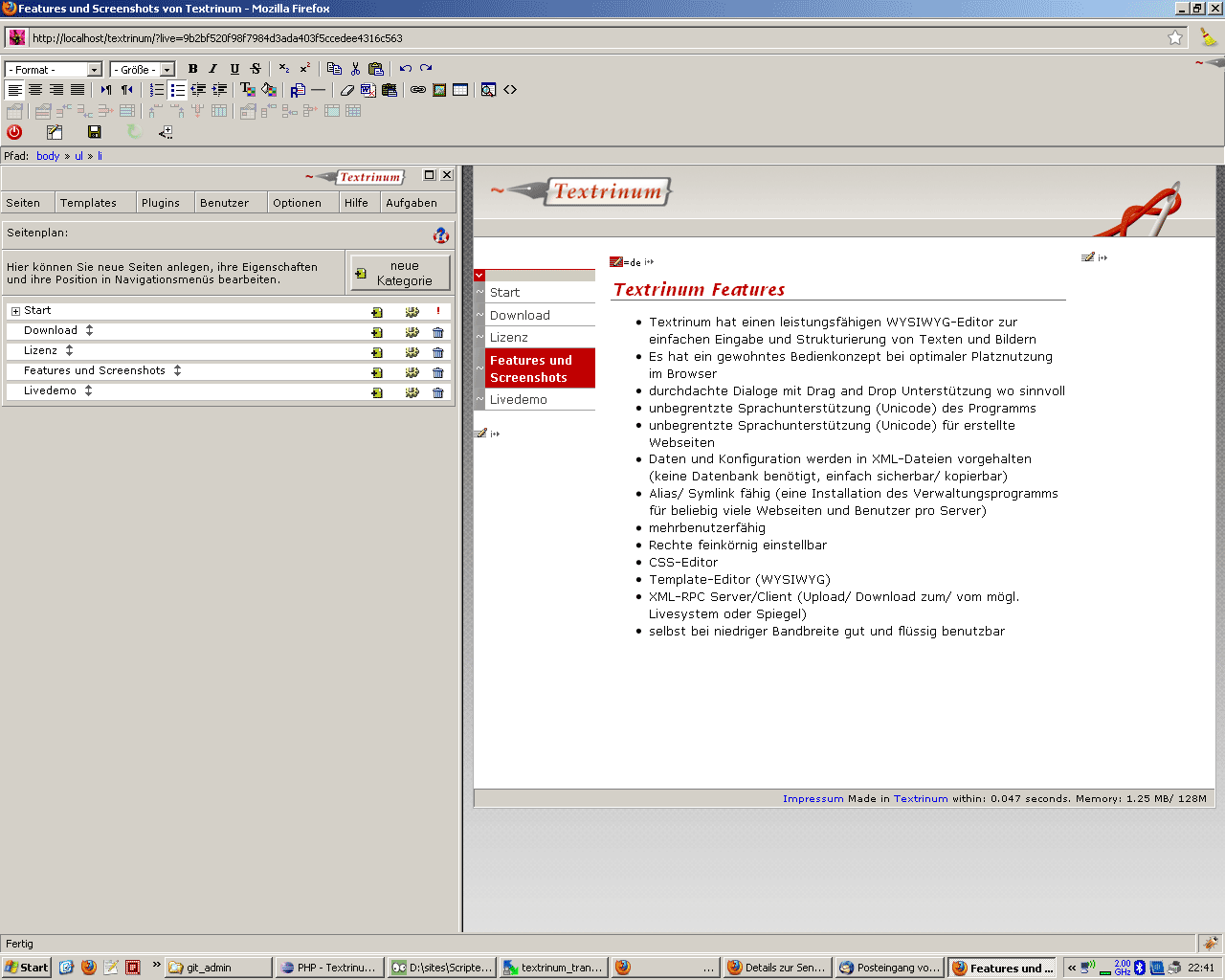Switch to HTML source view
The width and height of the screenshot is (1225, 980).
pos(510,90)
